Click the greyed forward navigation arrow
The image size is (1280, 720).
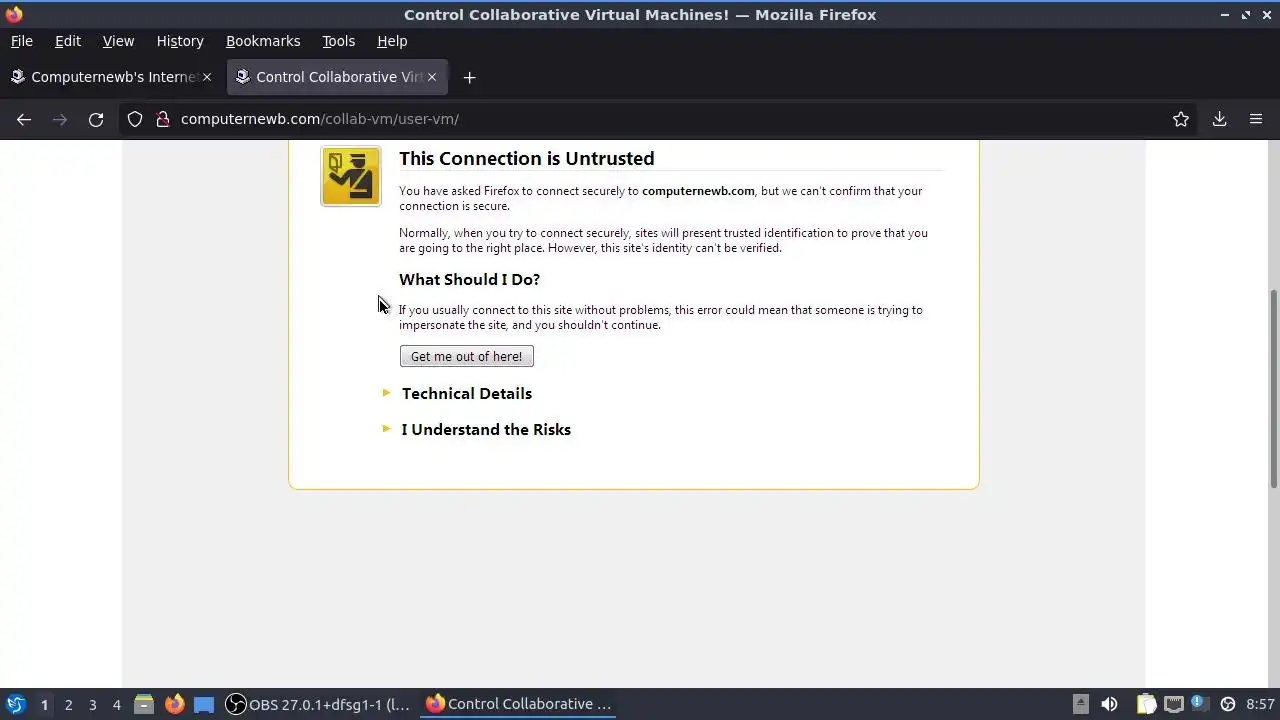click(x=60, y=119)
